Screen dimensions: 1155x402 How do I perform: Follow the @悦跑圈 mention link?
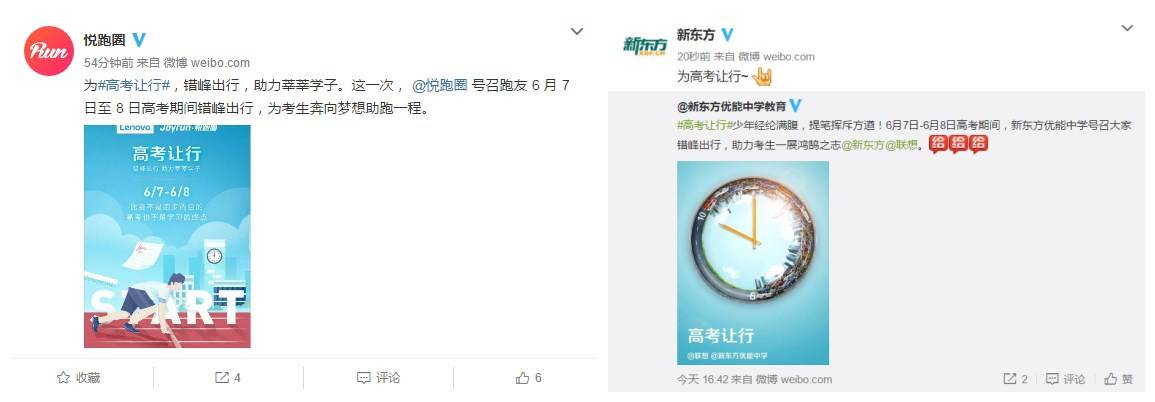click(440, 85)
